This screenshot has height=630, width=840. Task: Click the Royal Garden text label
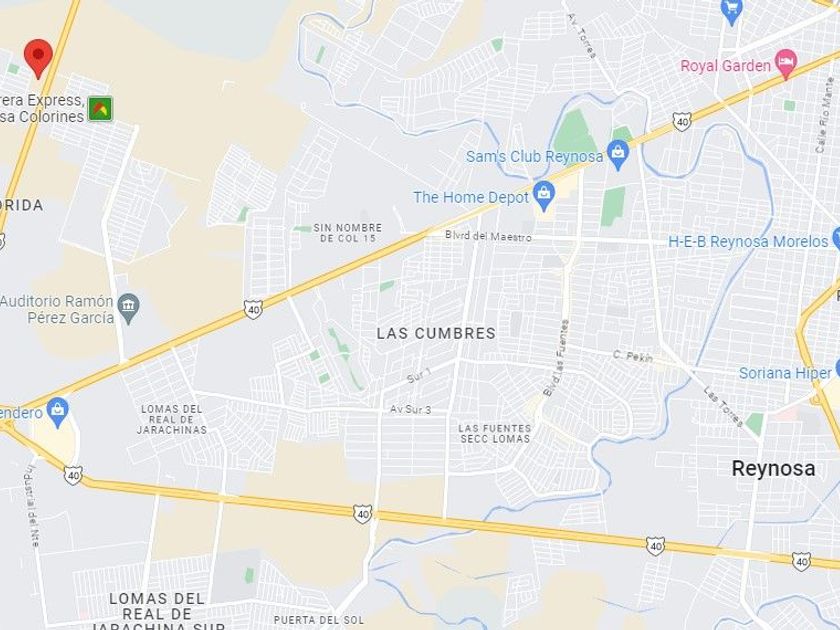click(x=725, y=66)
